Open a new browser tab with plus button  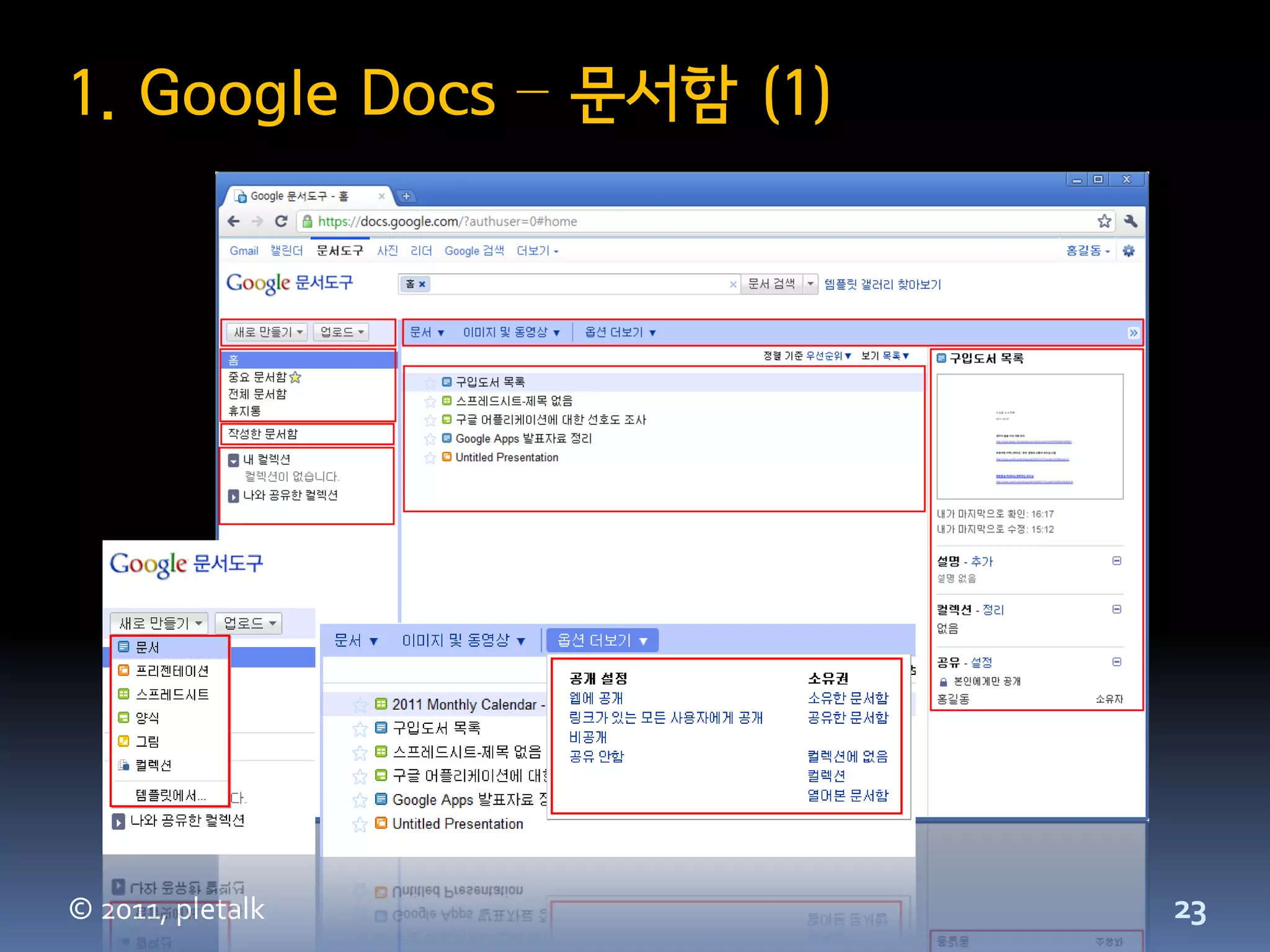406,196
